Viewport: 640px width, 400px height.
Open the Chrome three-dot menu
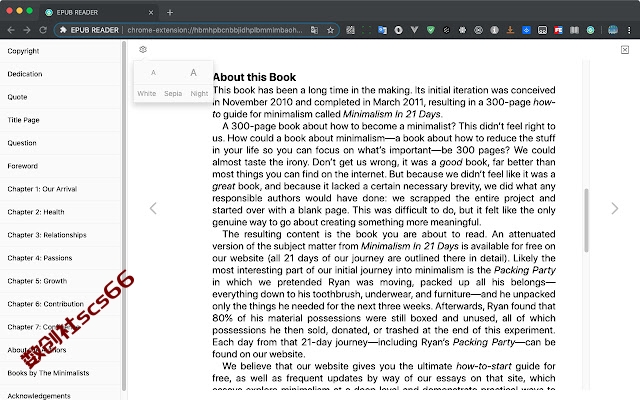coord(629,30)
